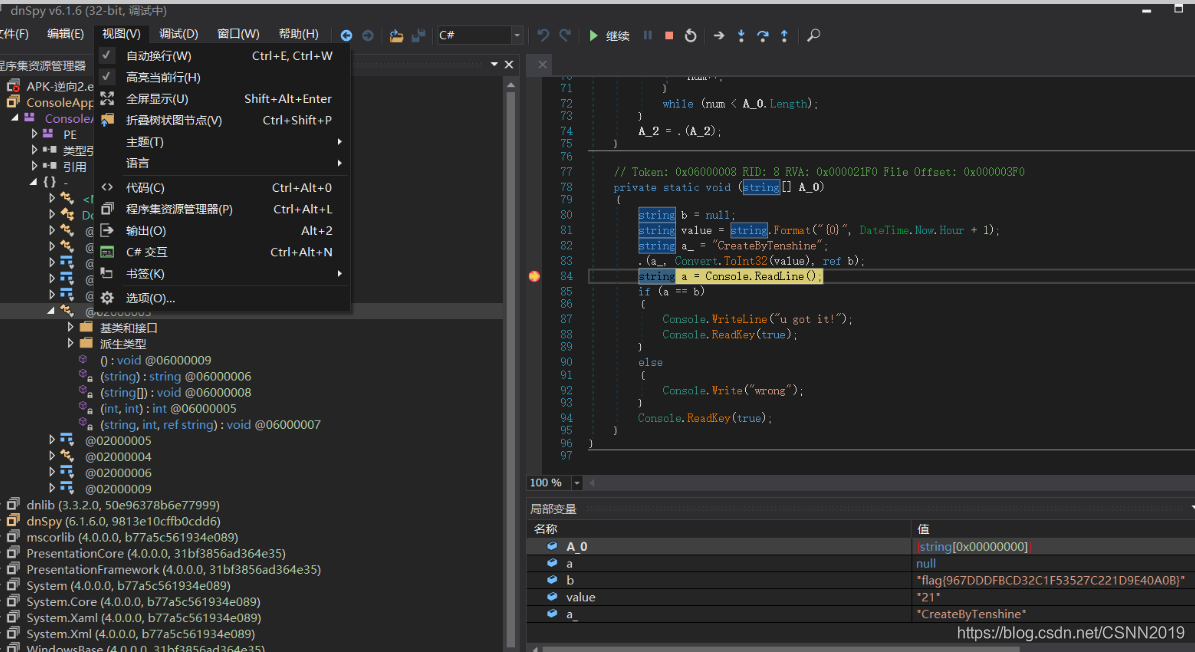Open the 文件(F) menu

pos(14,34)
